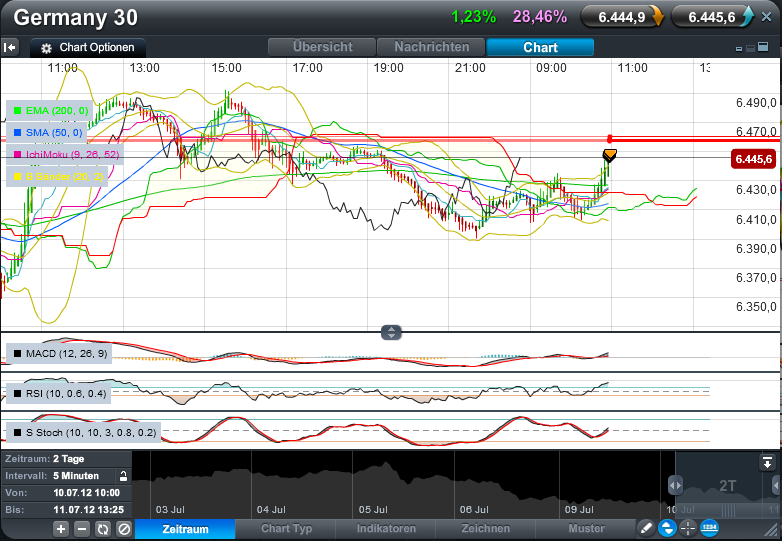Click the 05 Jul marker in navigator
The height and width of the screenshot is (541, 782).
tap(373, 510)
